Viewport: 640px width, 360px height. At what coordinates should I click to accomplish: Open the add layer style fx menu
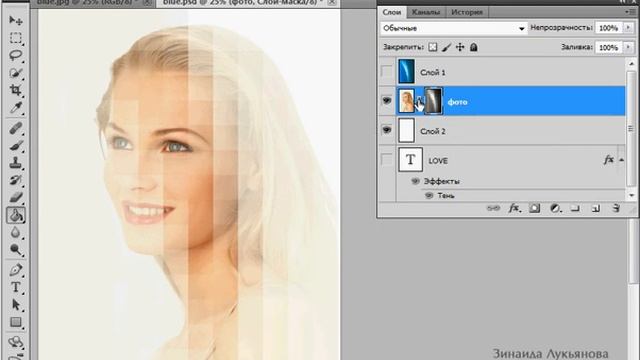[514, 209]
